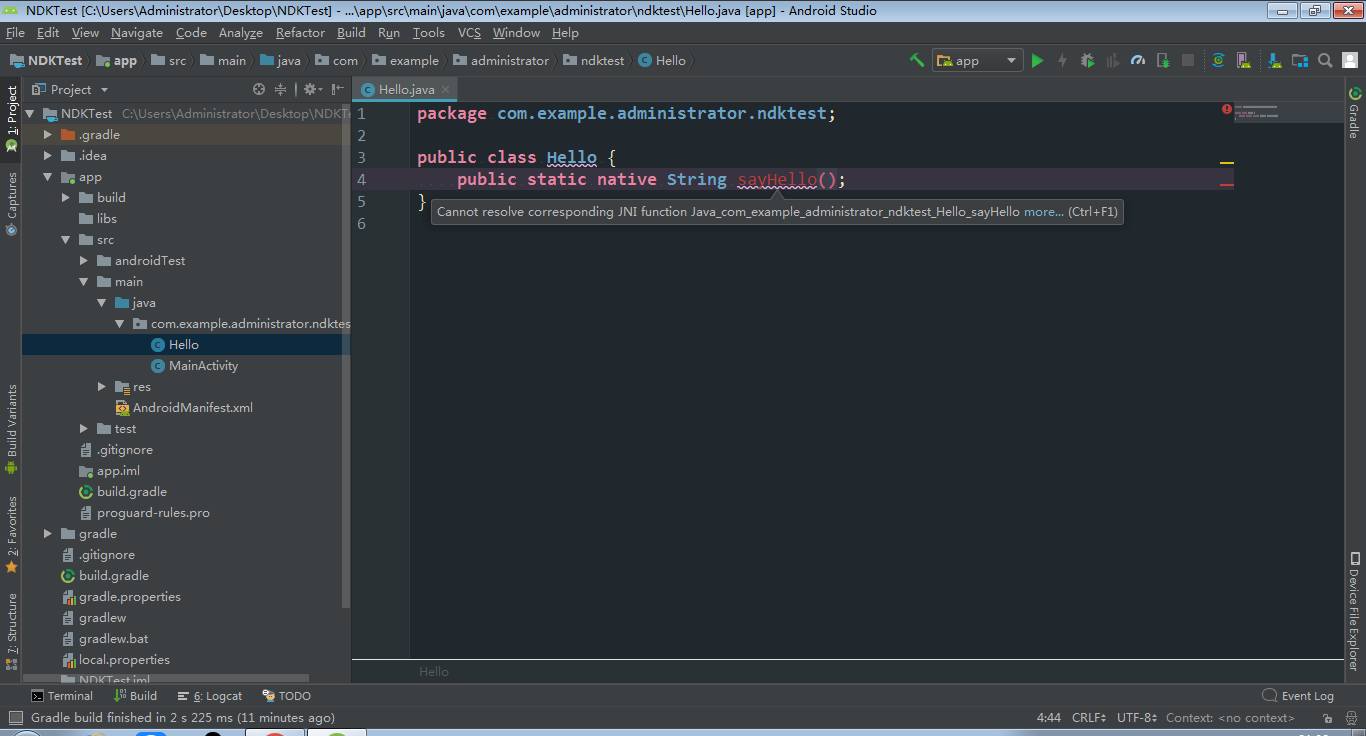
Task: Click the UTF-8 encoding selector
Action: 1137,718
